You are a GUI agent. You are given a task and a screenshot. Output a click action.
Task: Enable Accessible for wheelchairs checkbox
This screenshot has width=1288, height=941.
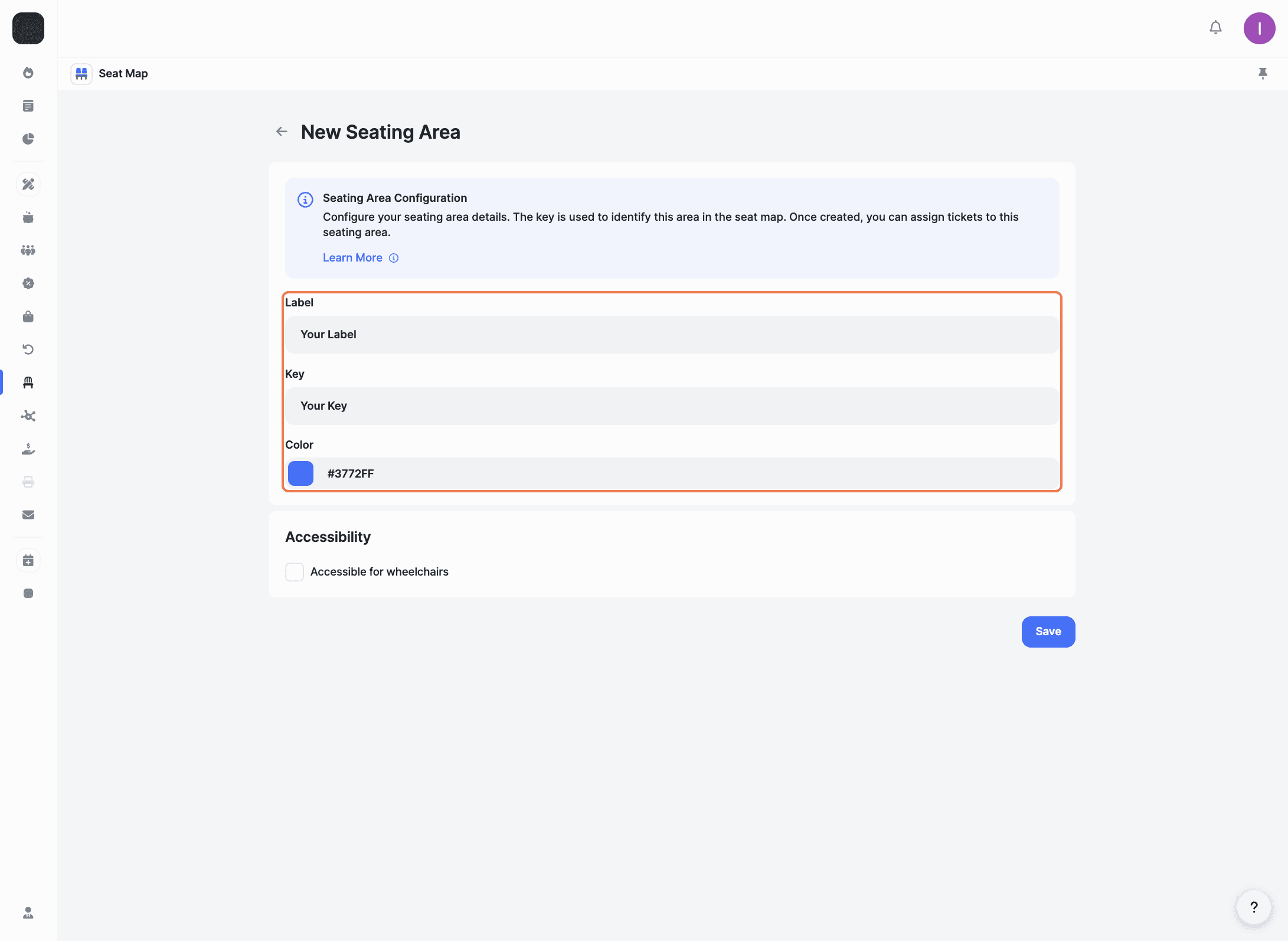pyautogui.click(x=295, y=571)
